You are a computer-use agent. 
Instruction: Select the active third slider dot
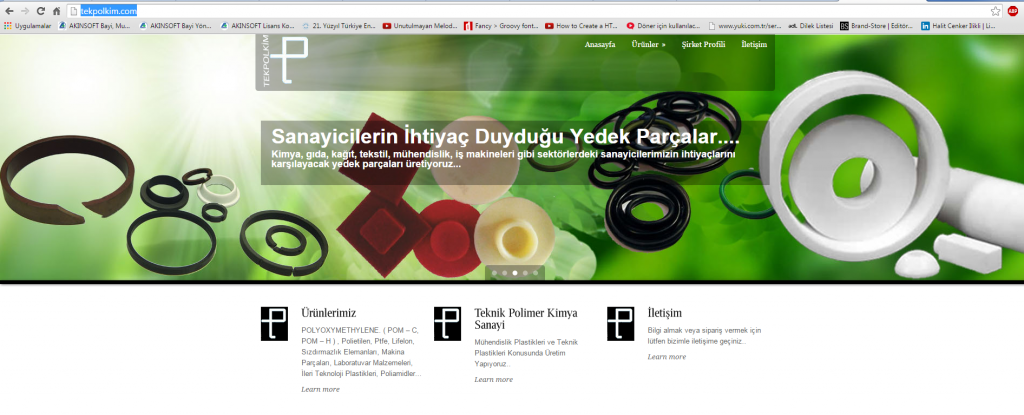click(515, 273)
